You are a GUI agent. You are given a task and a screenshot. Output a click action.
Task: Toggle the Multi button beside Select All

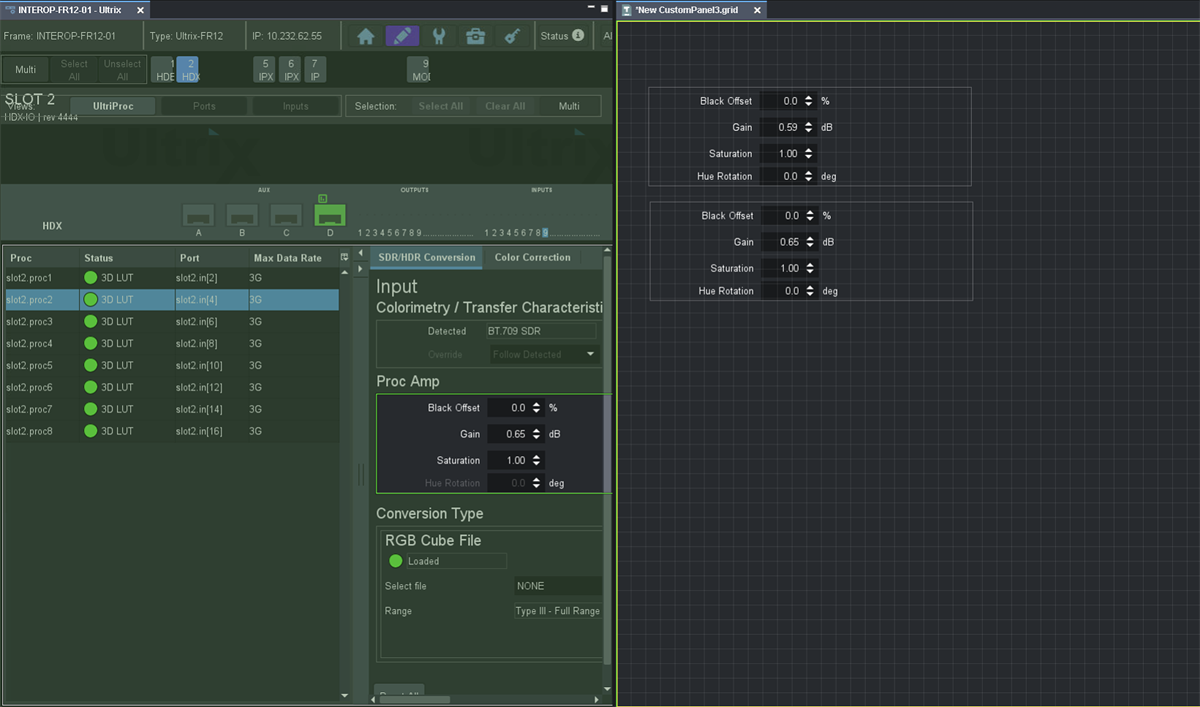click(x=26, y=70)
